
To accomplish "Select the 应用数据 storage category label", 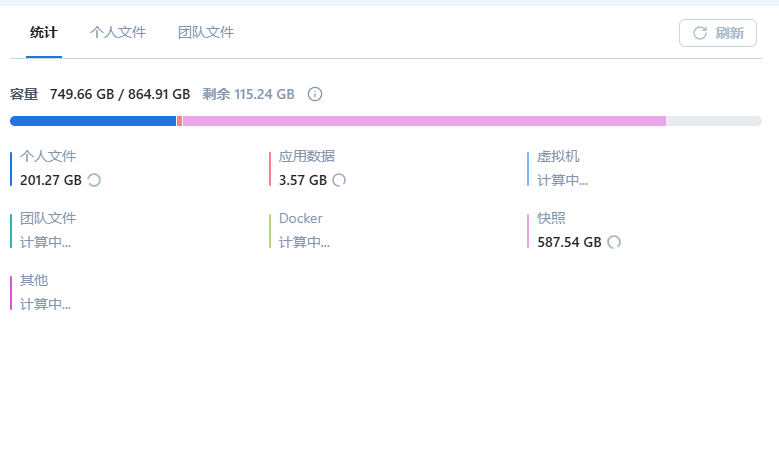I will pos(307,156).
